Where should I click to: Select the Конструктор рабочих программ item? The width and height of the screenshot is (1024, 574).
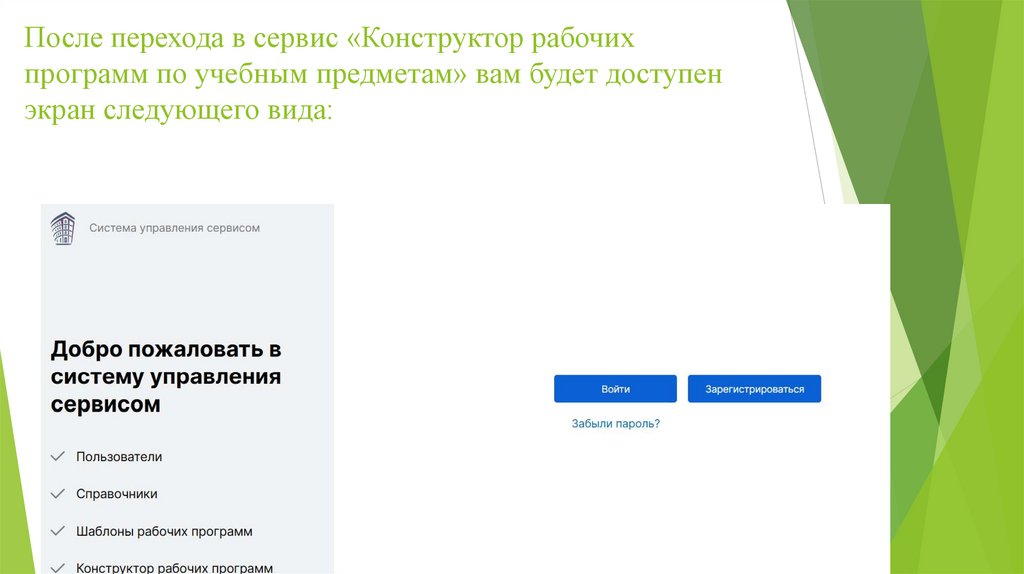coord(174,567)
